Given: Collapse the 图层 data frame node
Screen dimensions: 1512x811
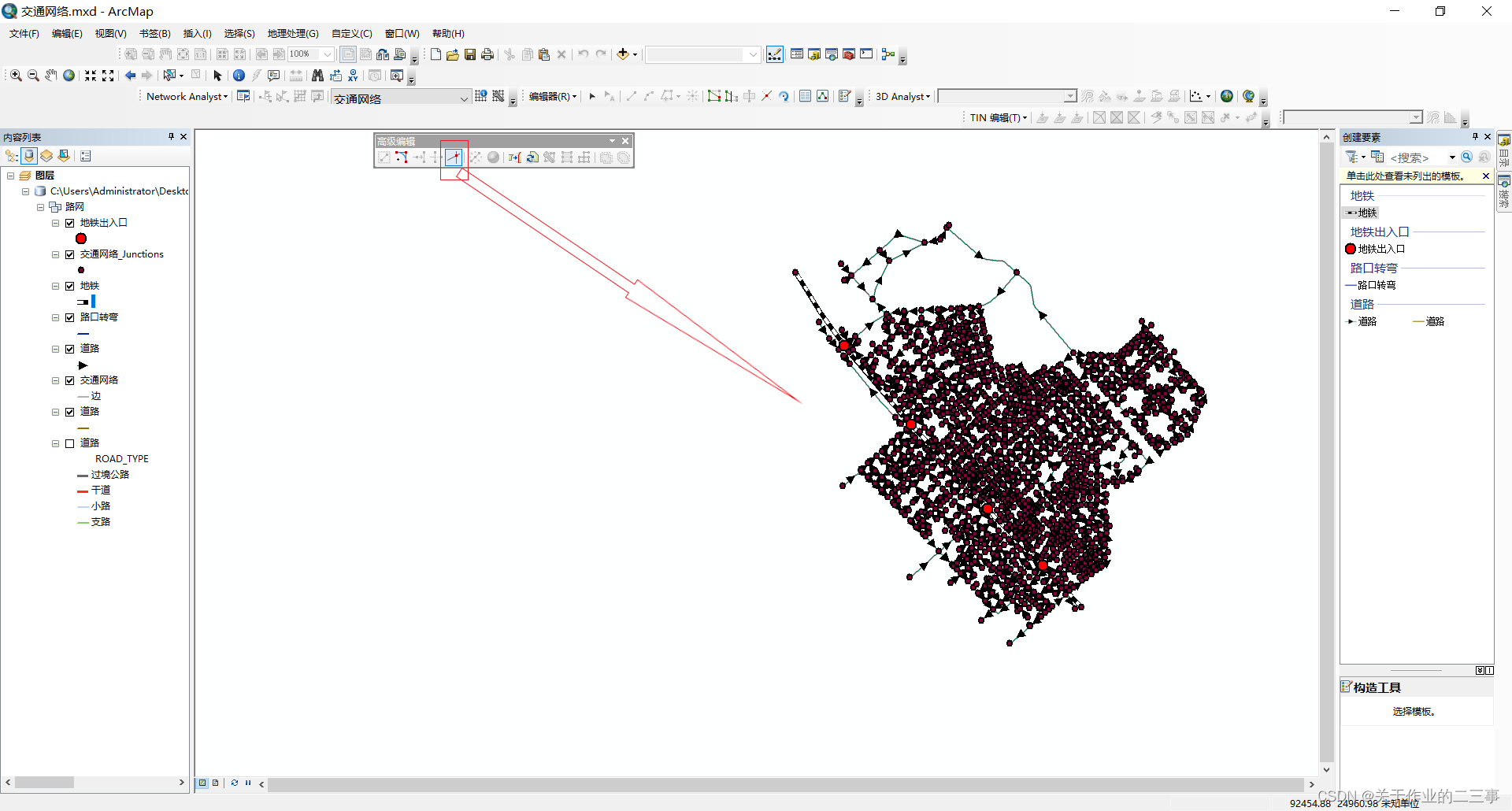Looking at the screenshot, I should (11, 176).
